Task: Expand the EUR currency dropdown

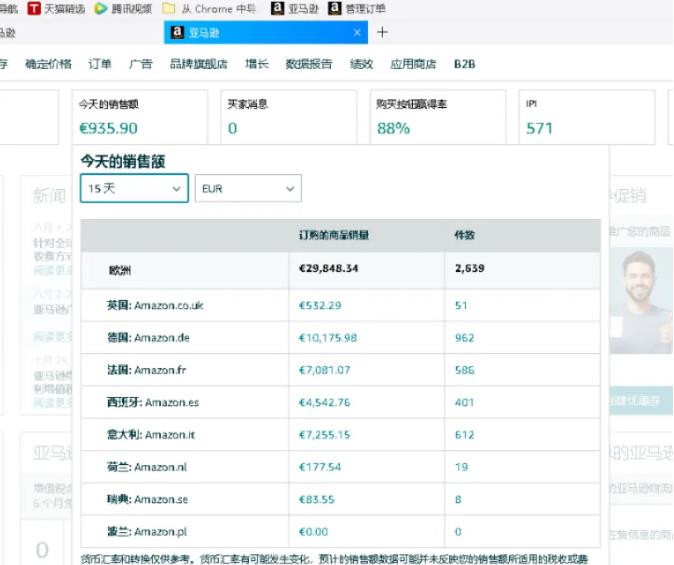Action: pos(248,188)
